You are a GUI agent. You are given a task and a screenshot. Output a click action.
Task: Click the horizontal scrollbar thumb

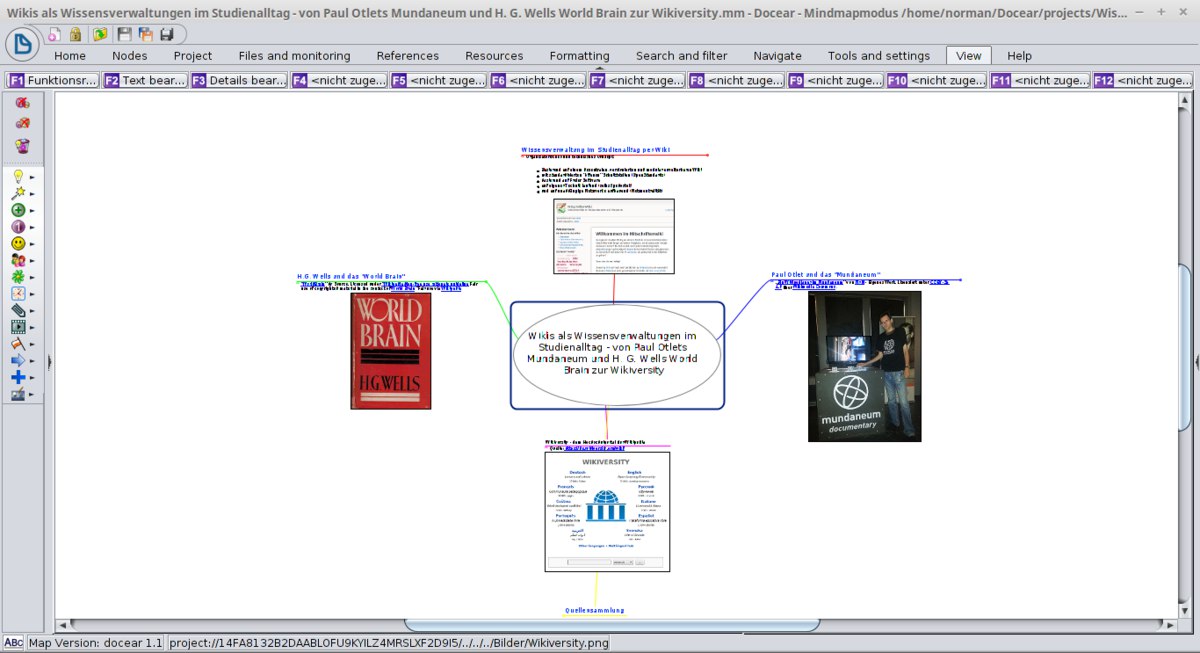pyautogui.click(x=612, y=625)
